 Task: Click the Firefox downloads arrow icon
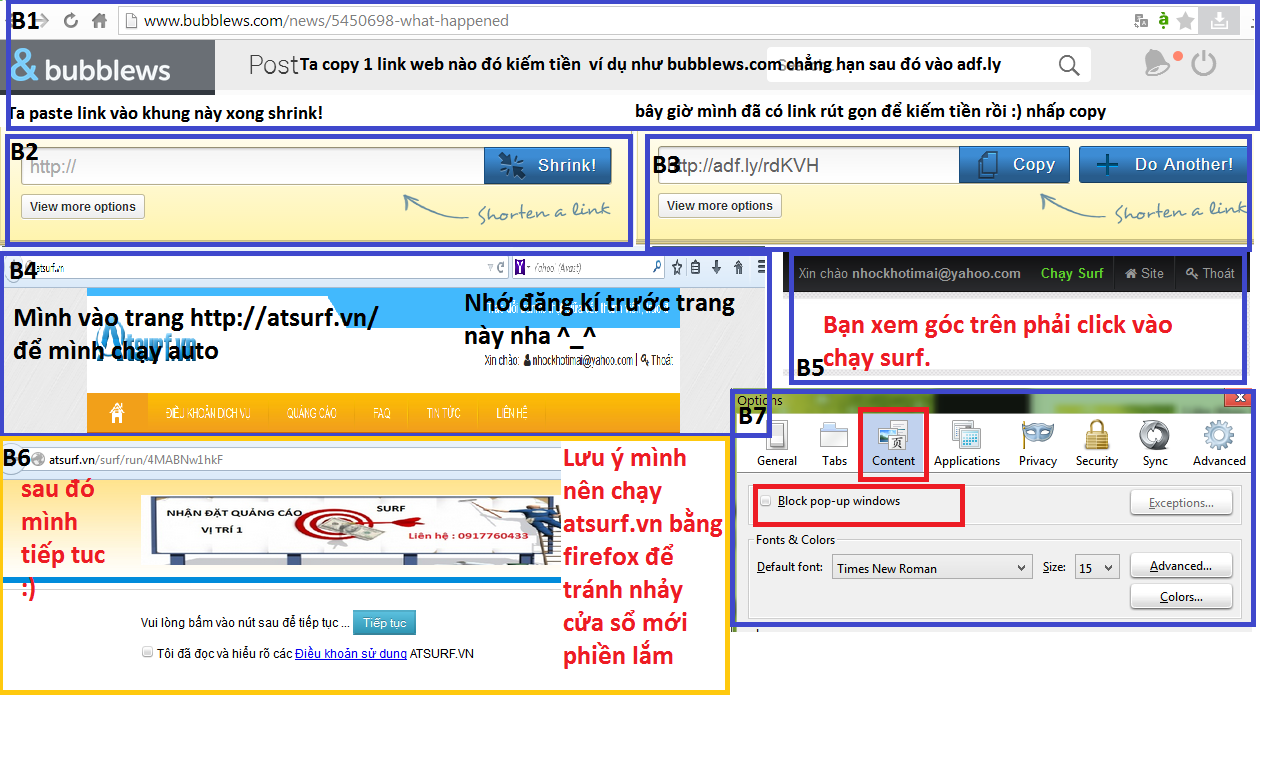pos(716,267)
